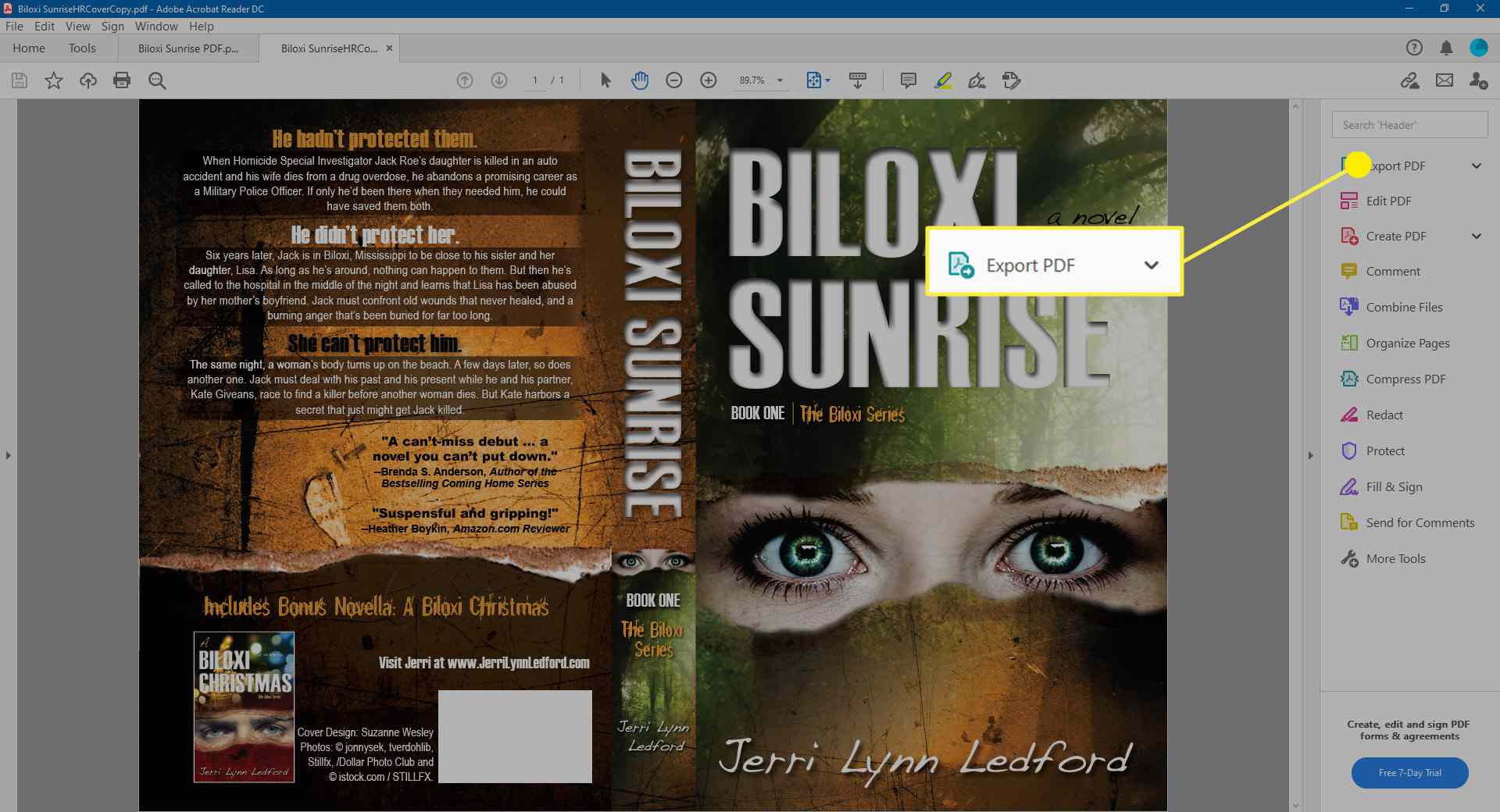1500x812 pixels.
Task: Close the Biloxi SunriseHRCo... tab
Action: (x=389, y=48)
